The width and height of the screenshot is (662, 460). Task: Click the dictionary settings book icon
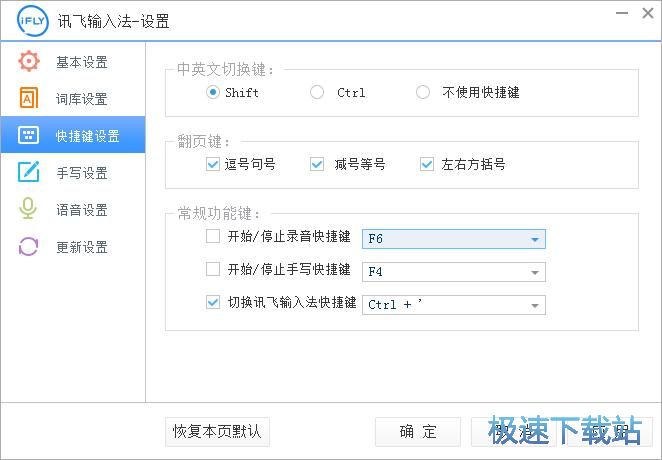(29, 99)
